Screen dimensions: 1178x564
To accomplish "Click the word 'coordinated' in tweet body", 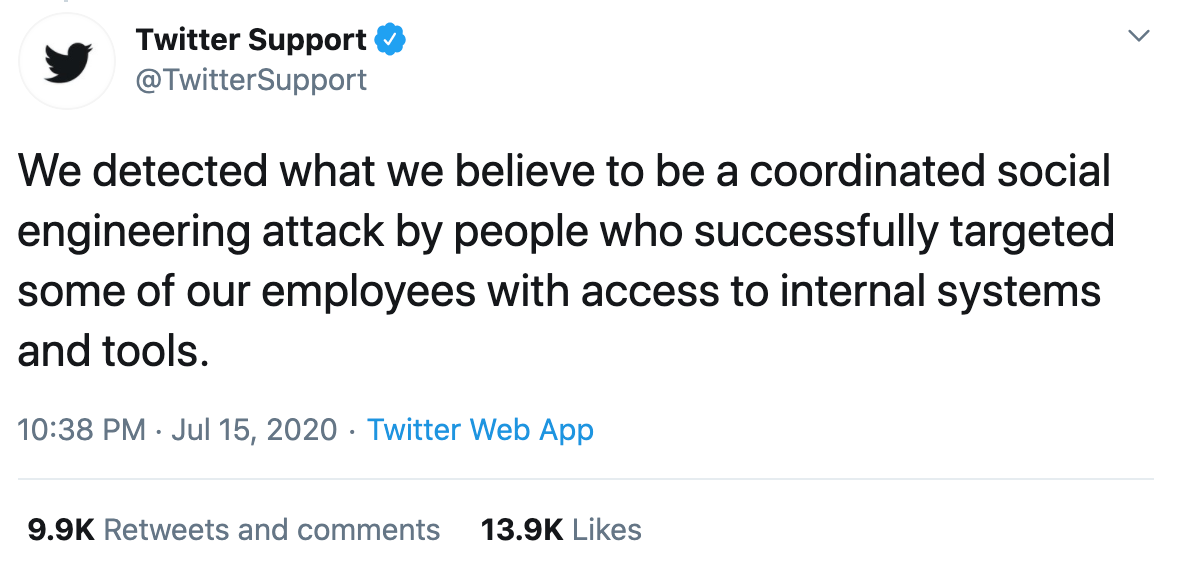I will pyautogui.click(x=867, y=171).
